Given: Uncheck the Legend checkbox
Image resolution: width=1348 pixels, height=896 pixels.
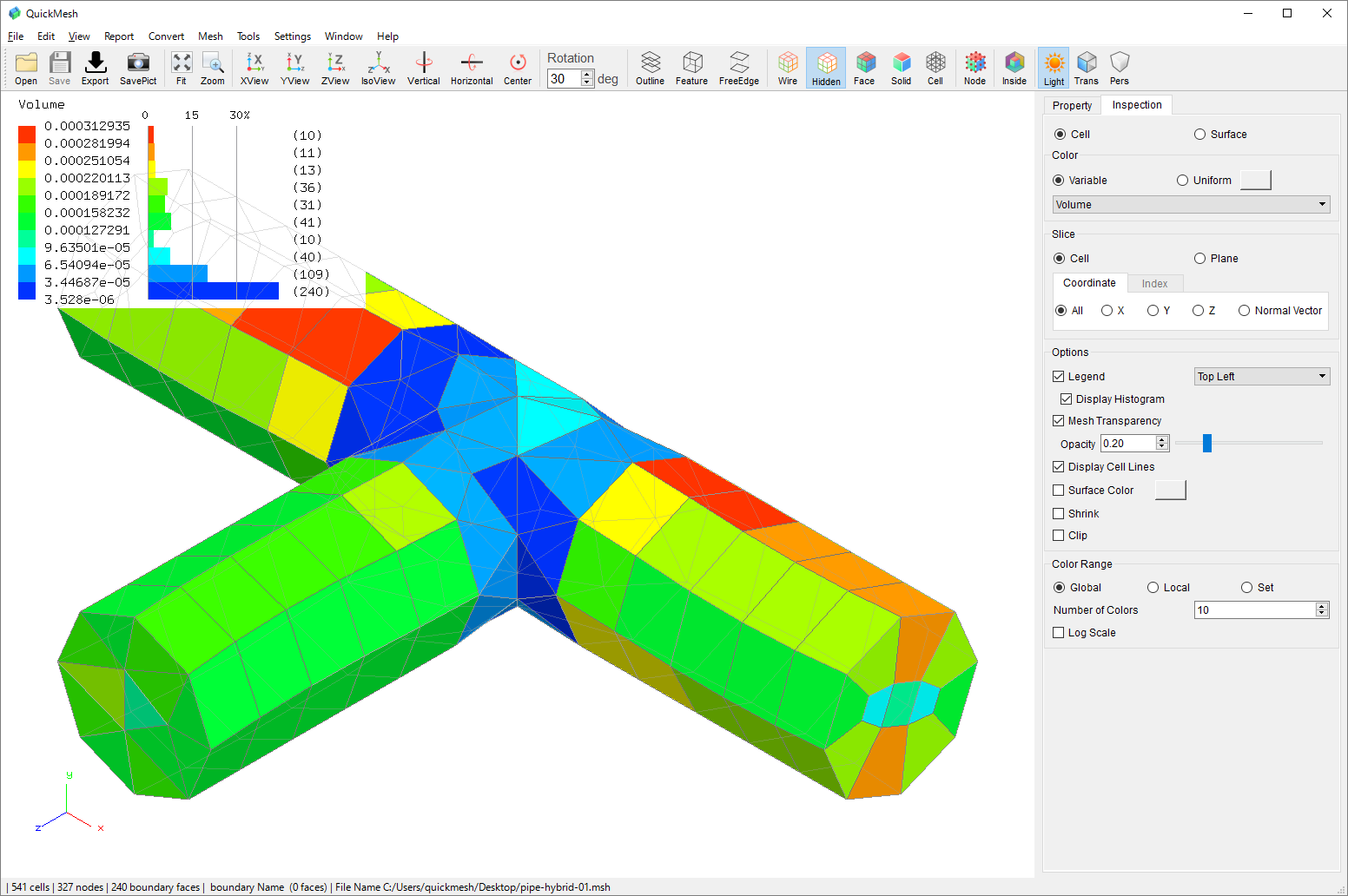Looking at the screenshot, I should [x=1058, y=377].
